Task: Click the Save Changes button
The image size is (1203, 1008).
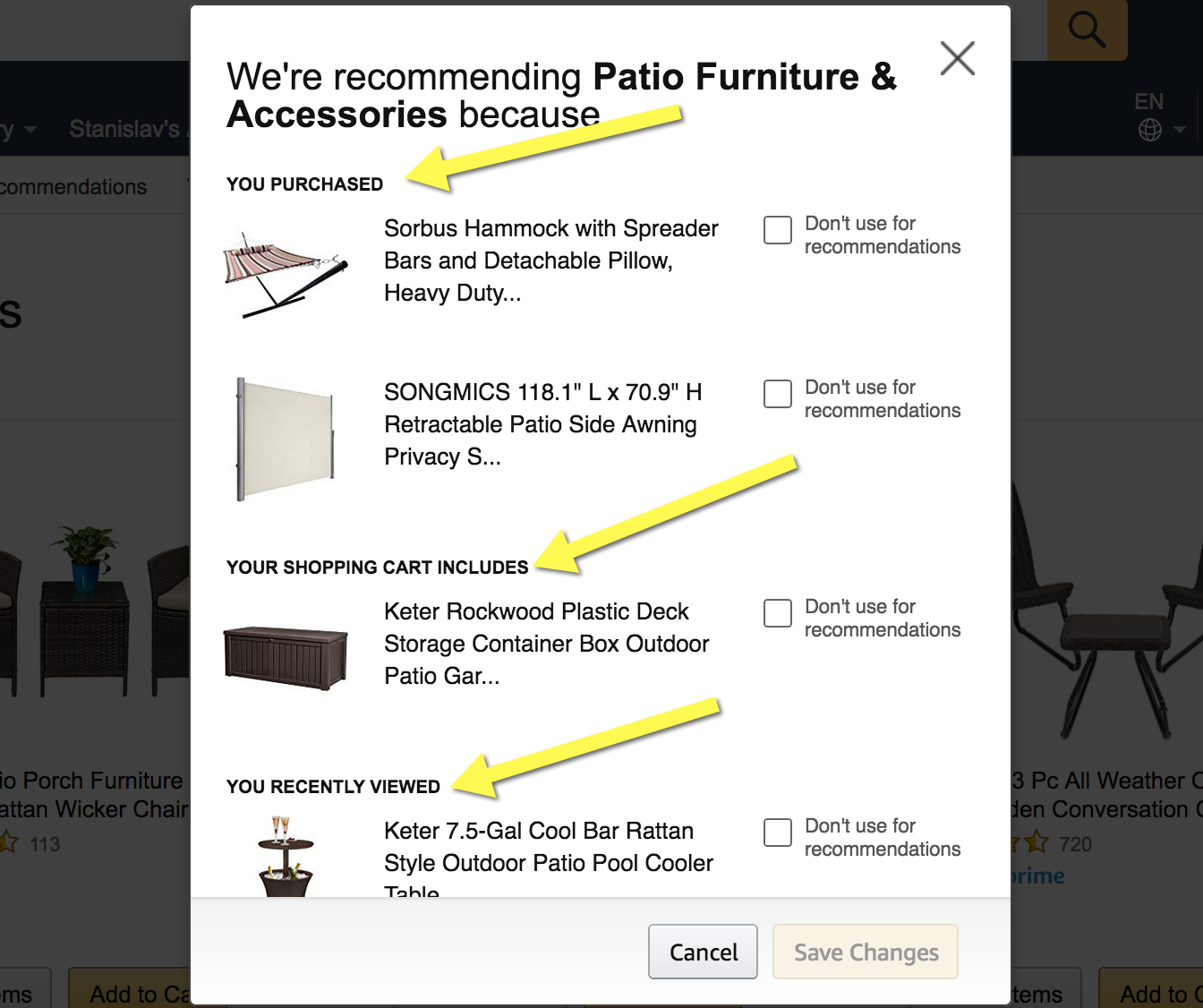Action: coord(865,952)
